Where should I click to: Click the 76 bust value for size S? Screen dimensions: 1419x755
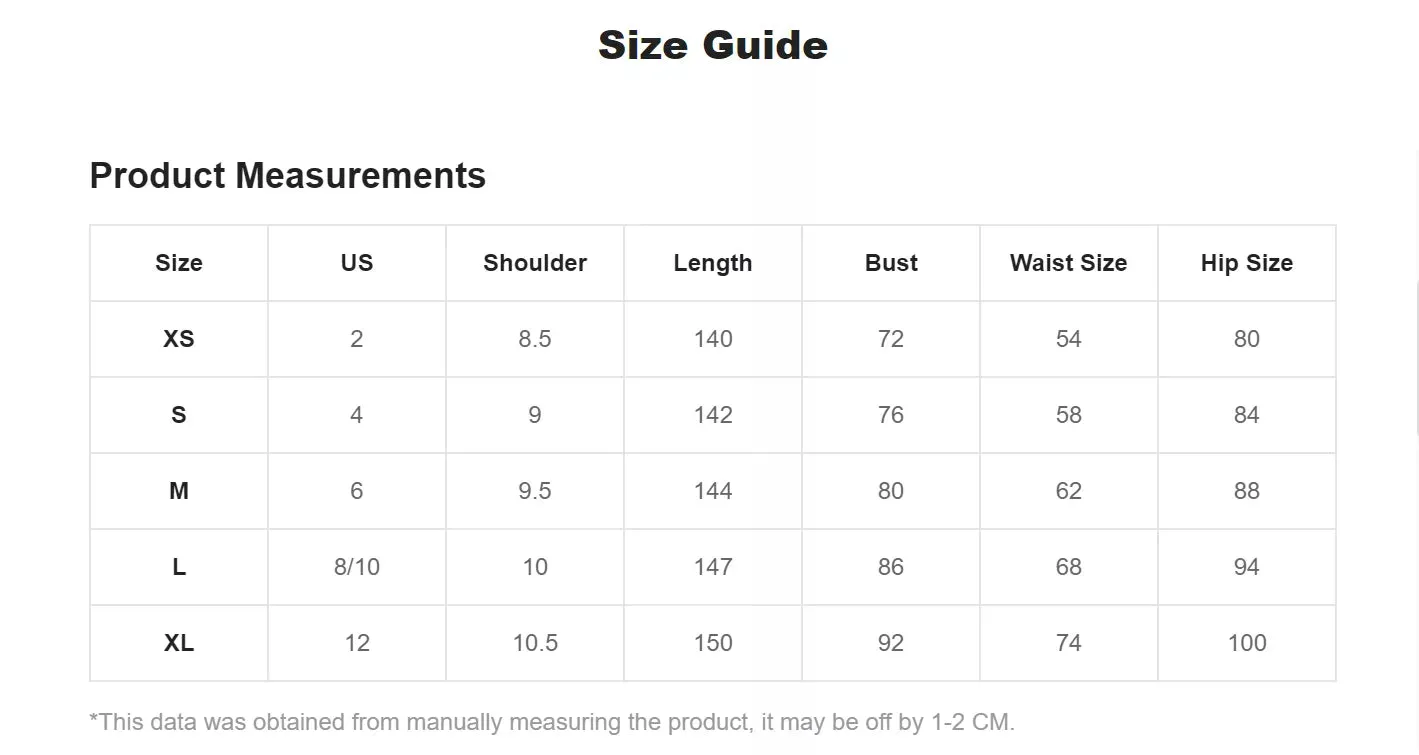[891, 415]
